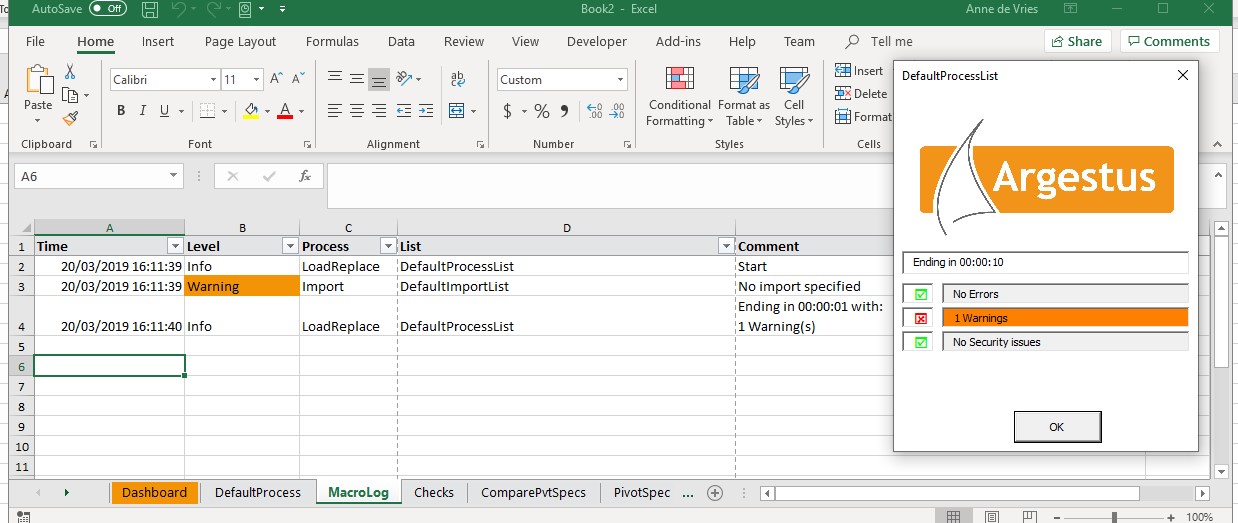
Task: Click the Save floppy disk icon
Action: (150, 9)
